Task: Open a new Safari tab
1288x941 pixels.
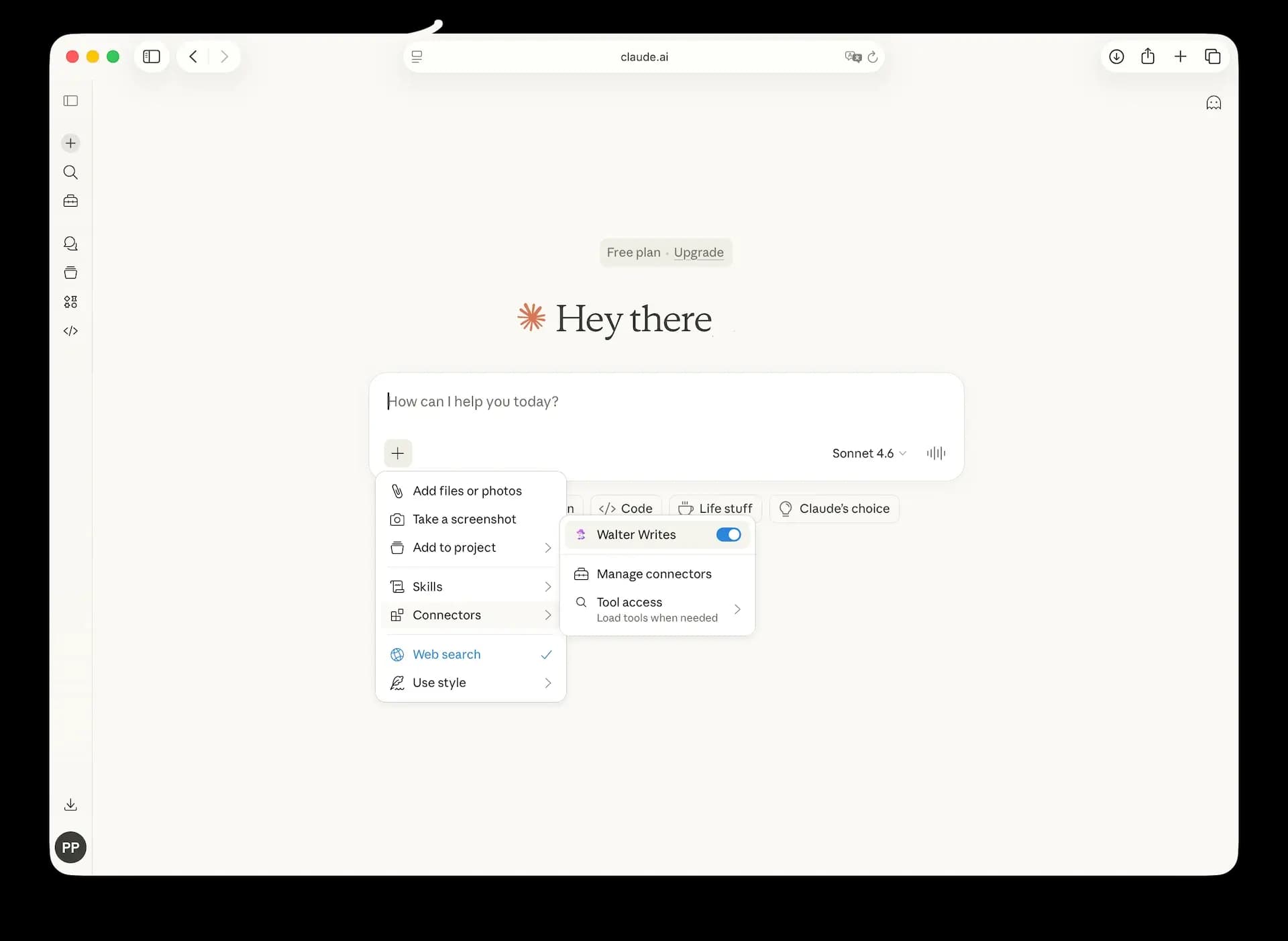Action: coord(1181,56)
